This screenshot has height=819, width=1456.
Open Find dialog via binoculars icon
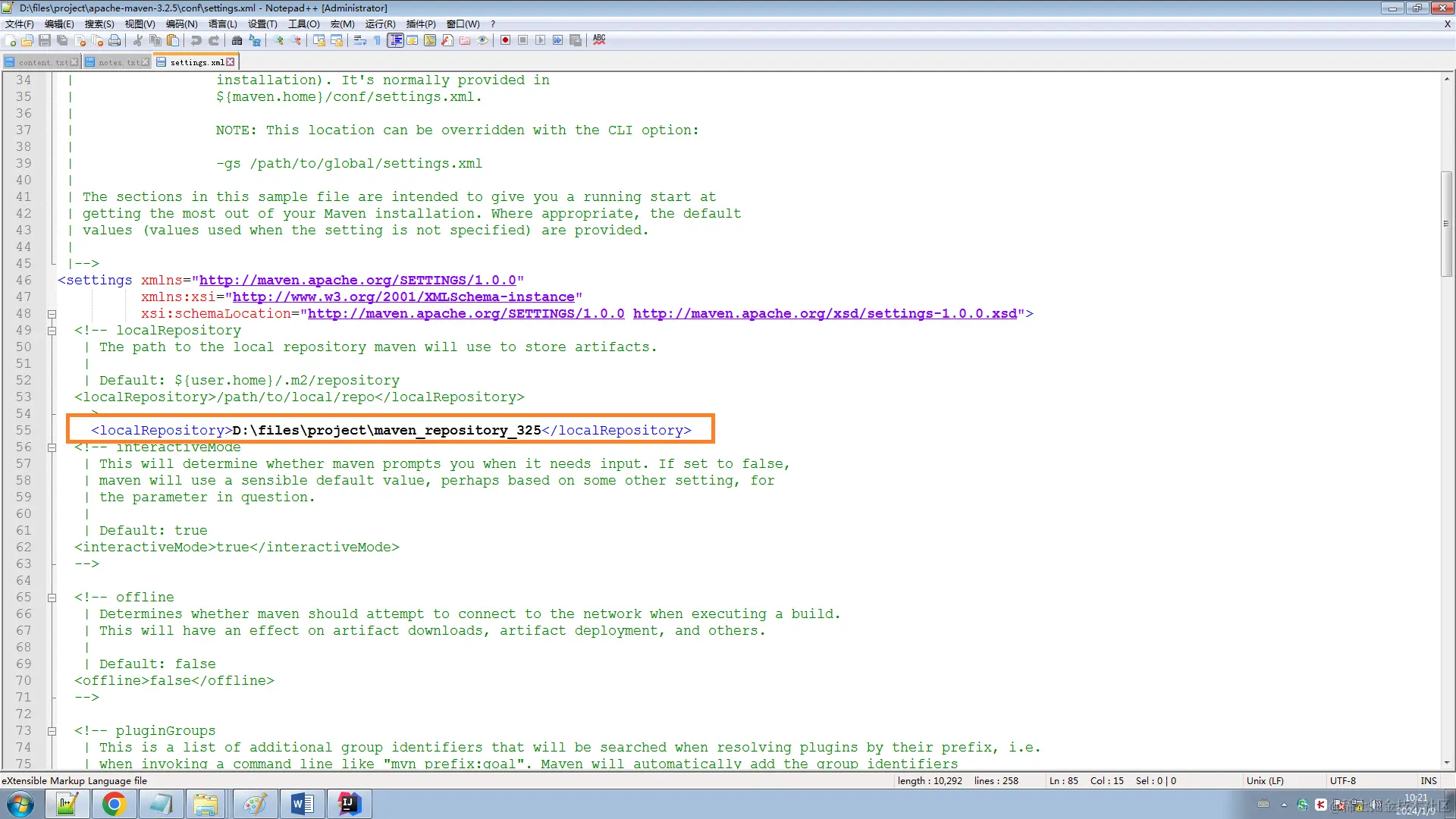(237, 40)
